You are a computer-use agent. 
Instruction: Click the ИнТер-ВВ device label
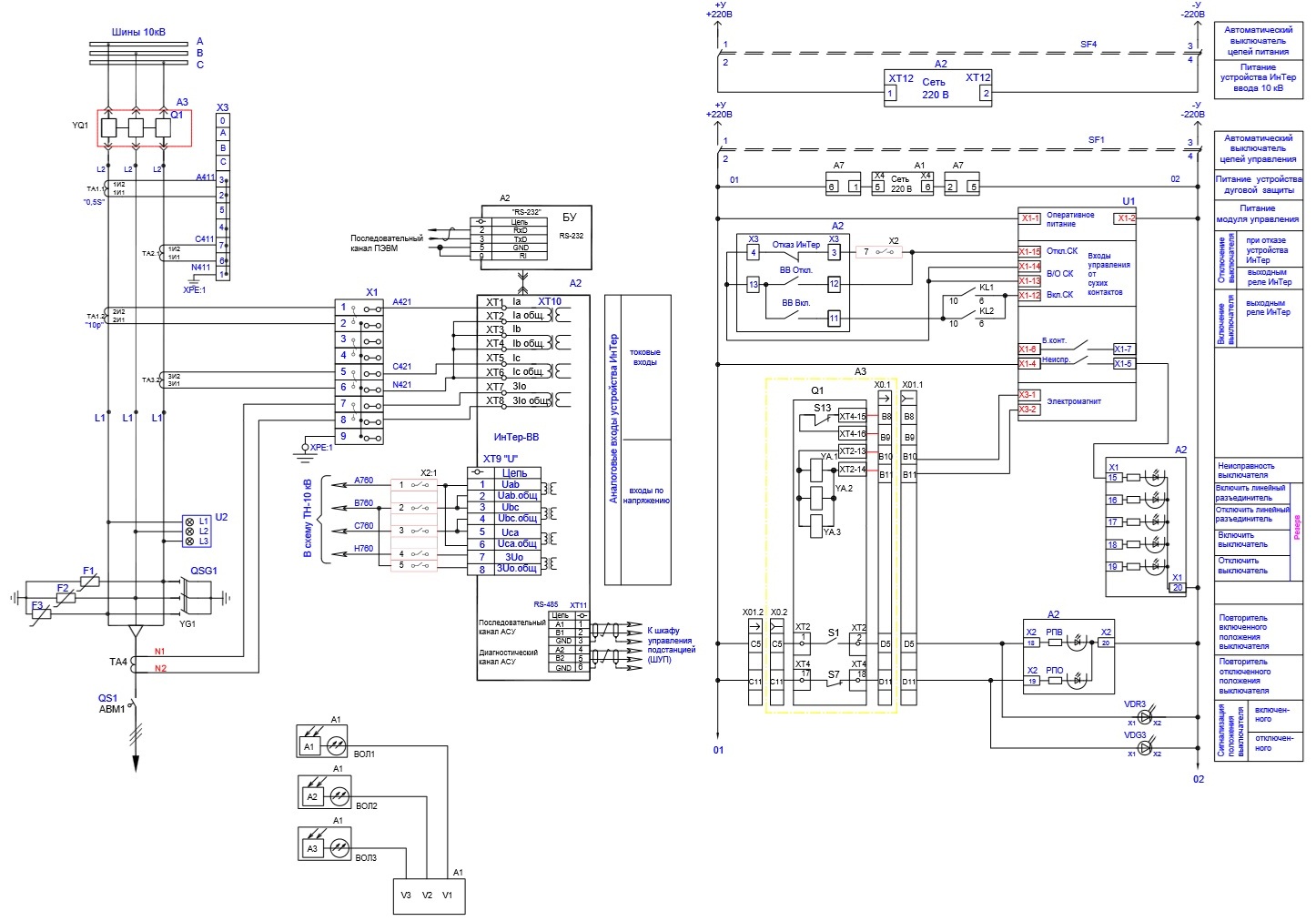tap(516, 437)
